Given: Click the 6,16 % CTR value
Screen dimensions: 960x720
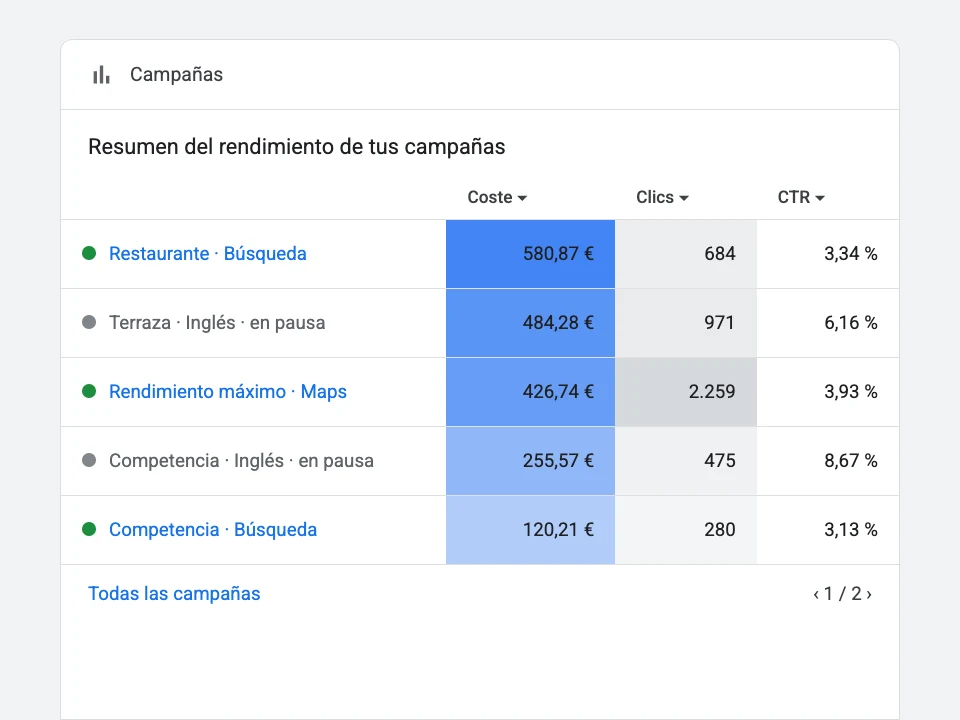Looking at the screenshot, I should [x=850, y=323].
